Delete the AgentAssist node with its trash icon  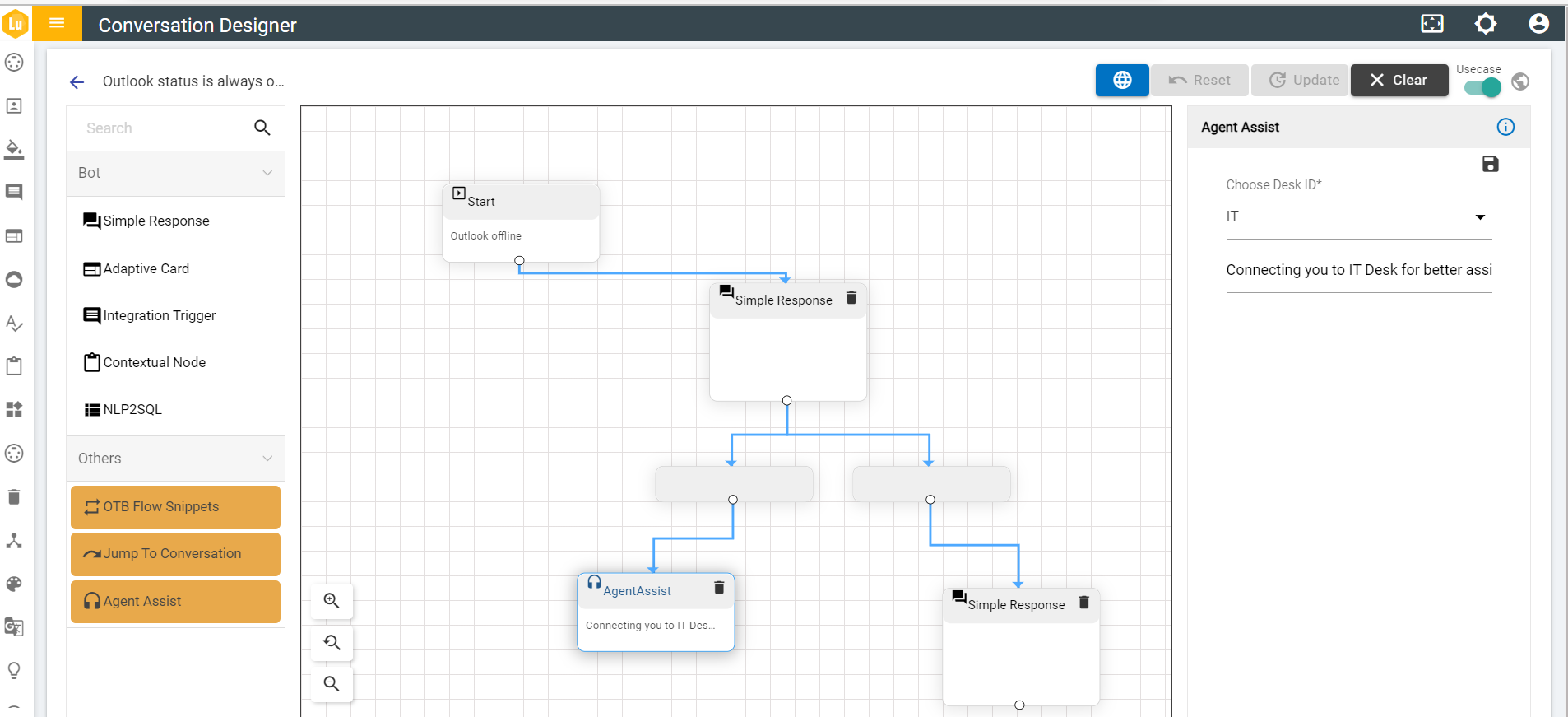click(x=719, y=587)
